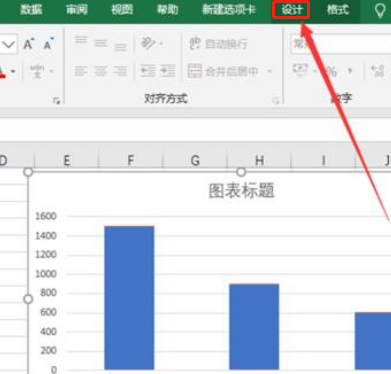Center text horizontally
Viewport: 391px width, 374px height.
[101, 71]
